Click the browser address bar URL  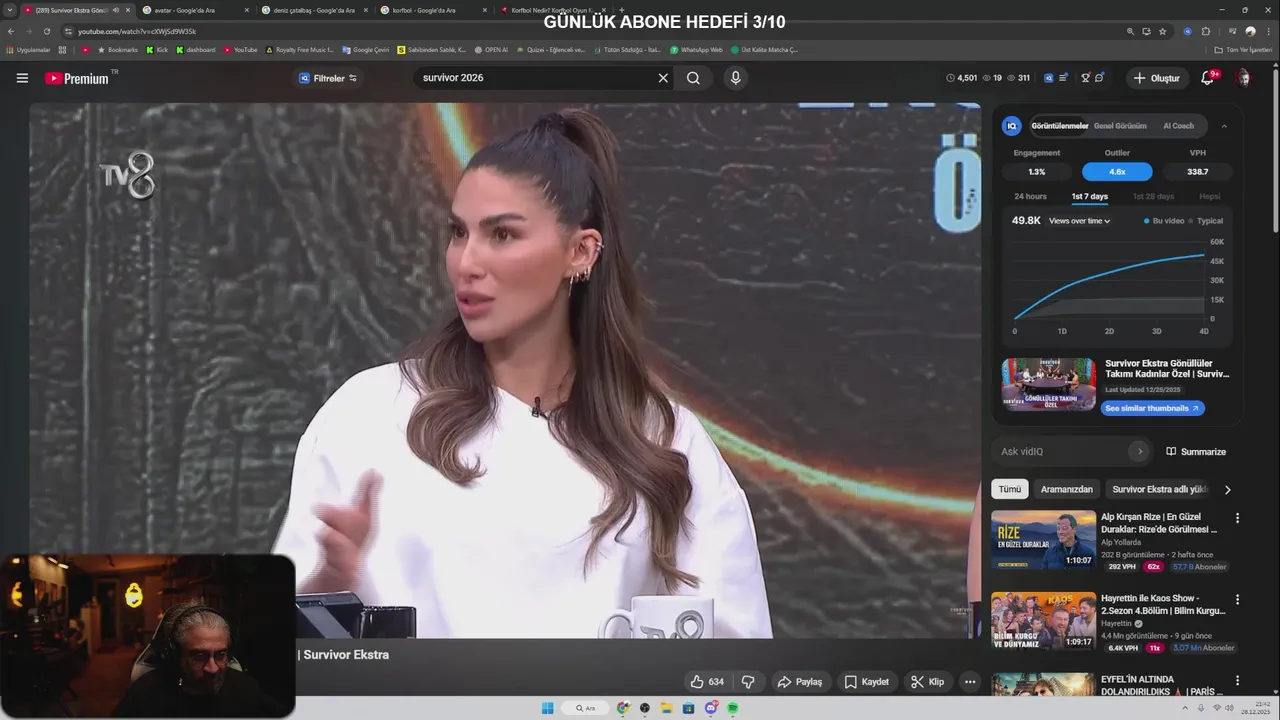(x=137, y=31)
